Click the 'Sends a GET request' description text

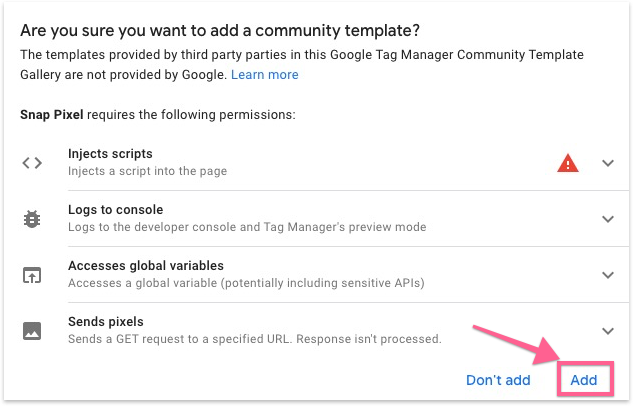254,339
